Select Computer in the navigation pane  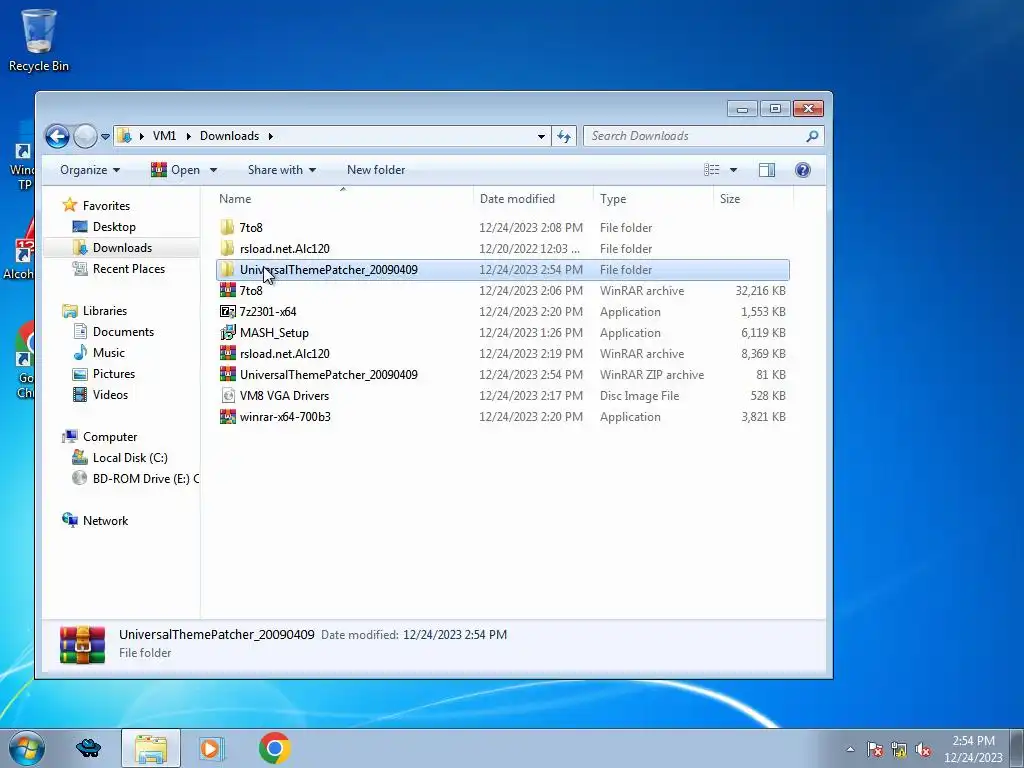click(x=110, y=437)
